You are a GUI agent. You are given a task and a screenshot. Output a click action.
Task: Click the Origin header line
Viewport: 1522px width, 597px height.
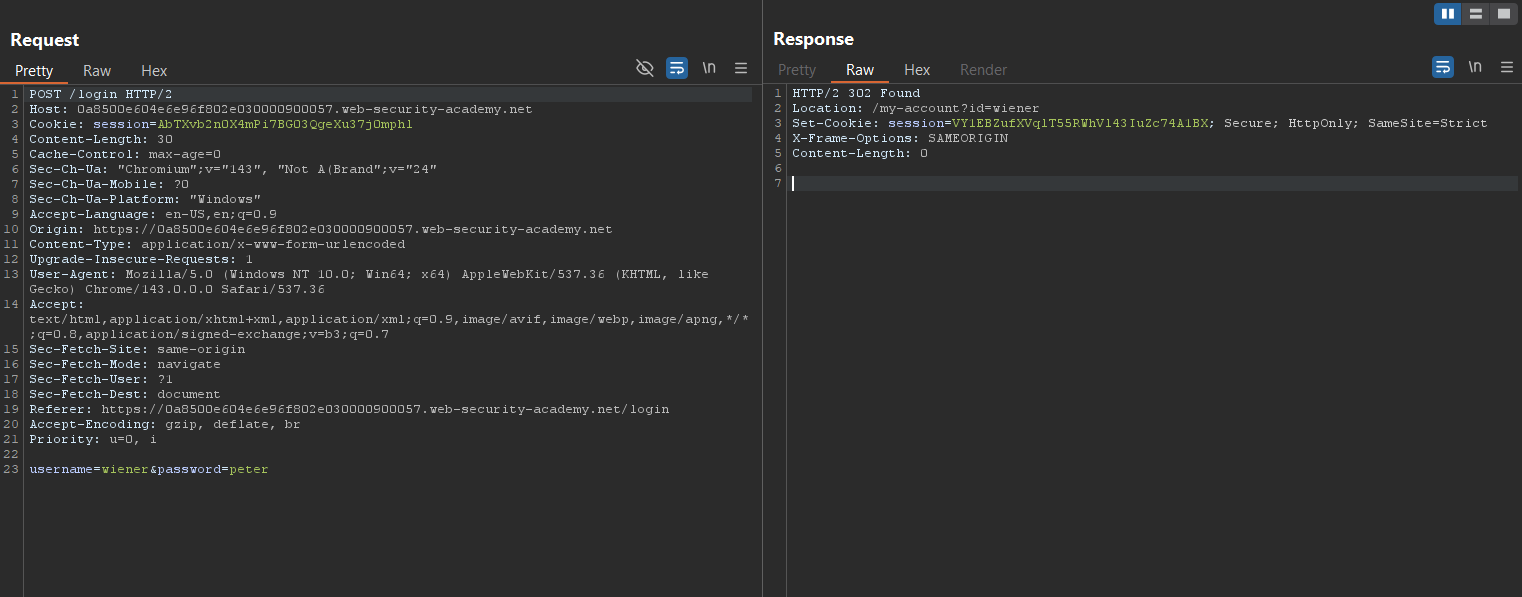coord(321,229)
